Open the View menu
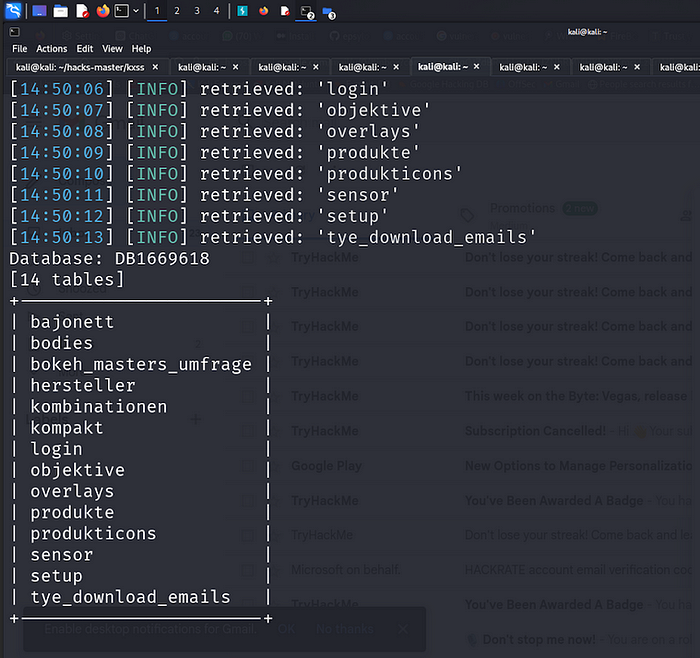Screen dimensions: 700x658 pos(112,49)
